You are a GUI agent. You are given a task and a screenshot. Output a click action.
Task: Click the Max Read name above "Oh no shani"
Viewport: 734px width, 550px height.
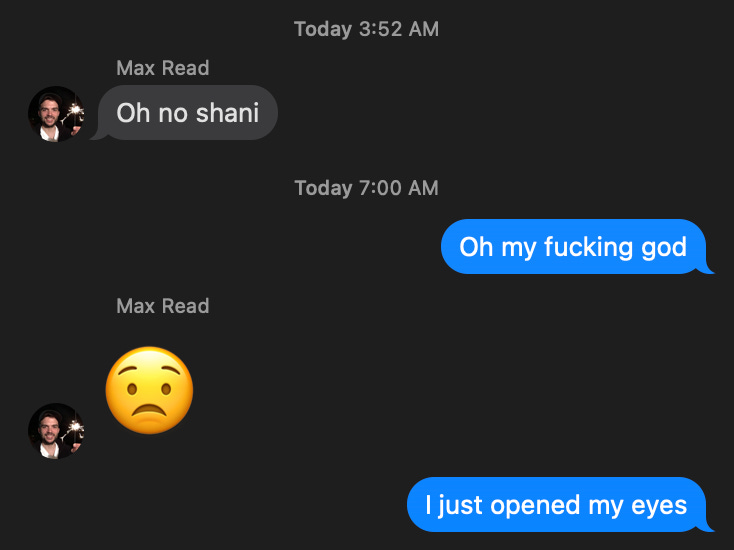point(162,68)
